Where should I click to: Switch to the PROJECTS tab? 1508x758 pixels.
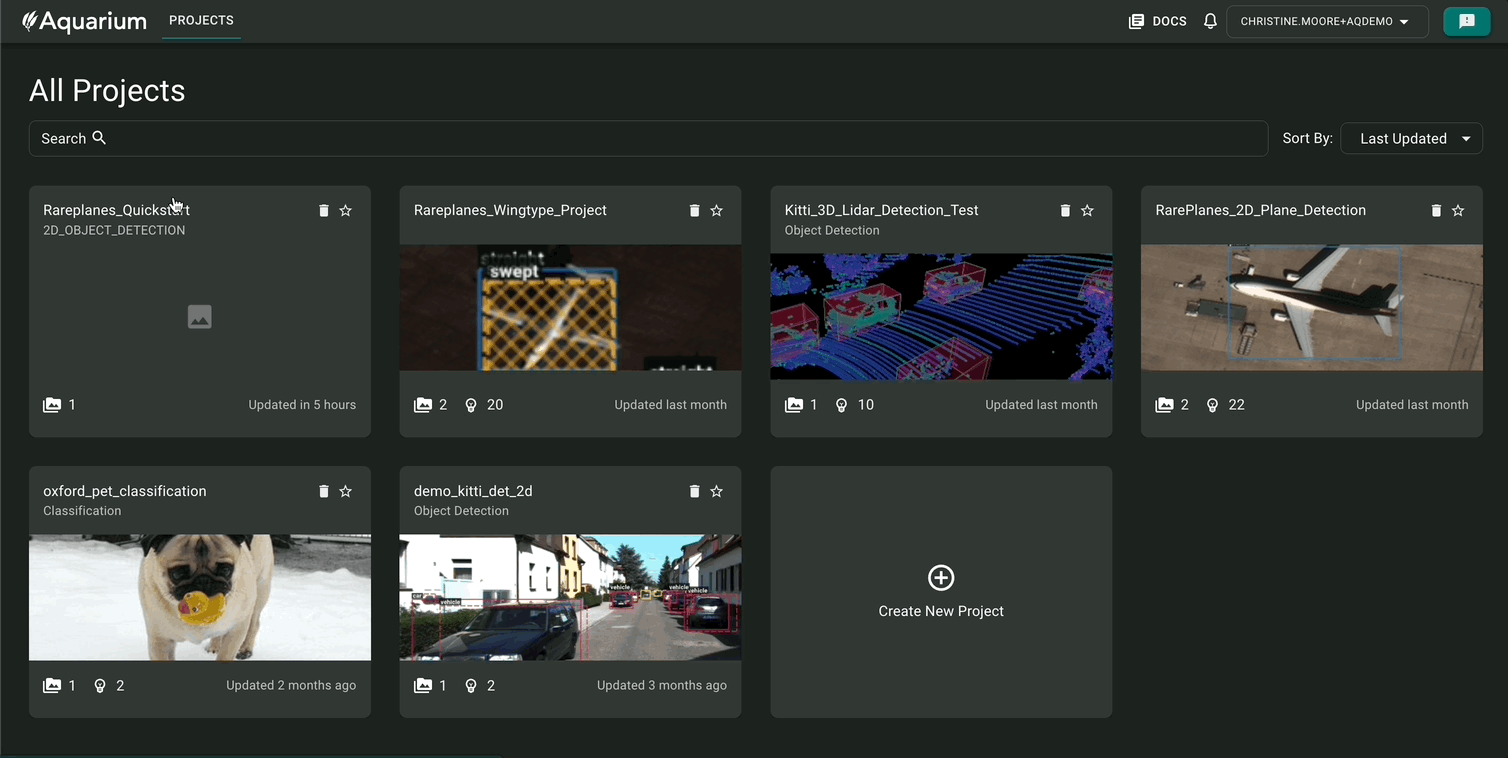click(201, 21)
